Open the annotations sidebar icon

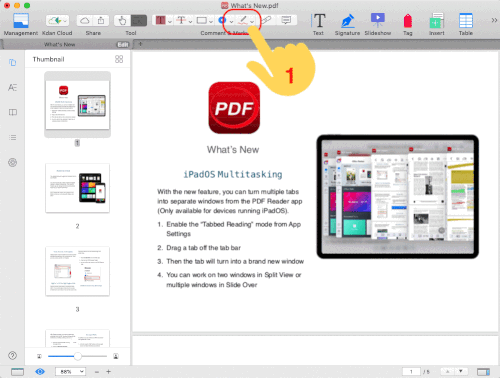(x=12, y=162)
